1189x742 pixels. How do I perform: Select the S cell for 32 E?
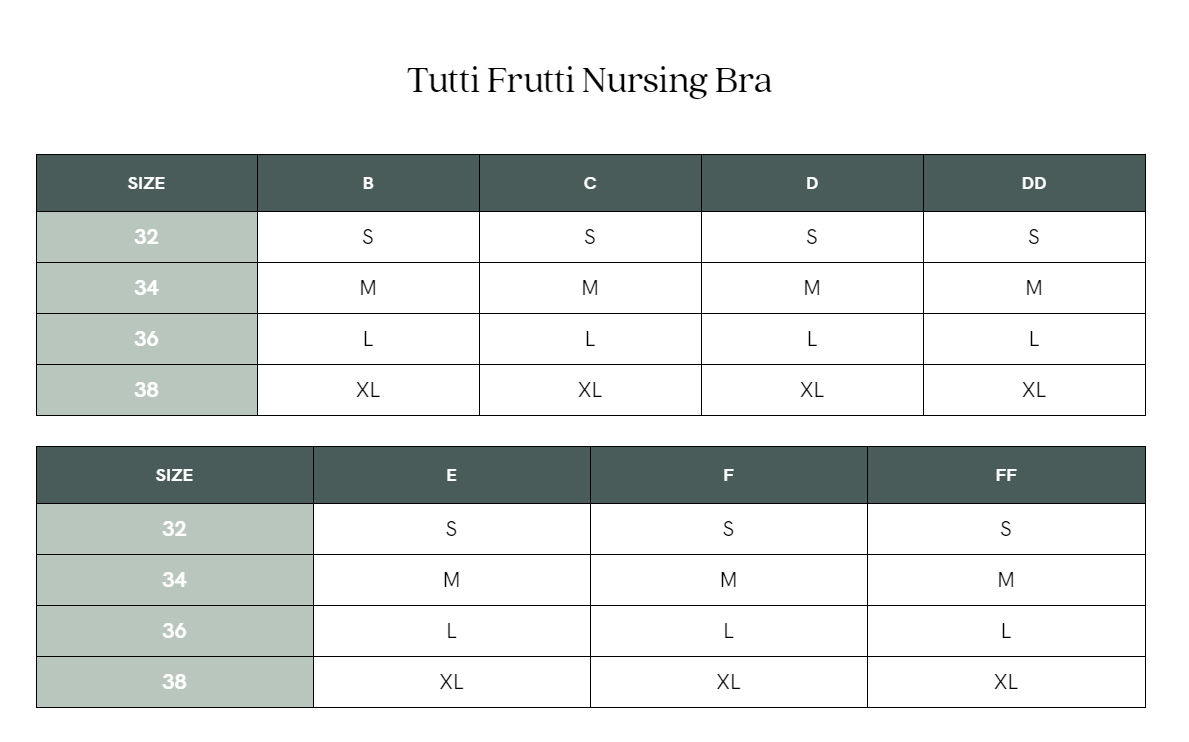pos(452,529)
